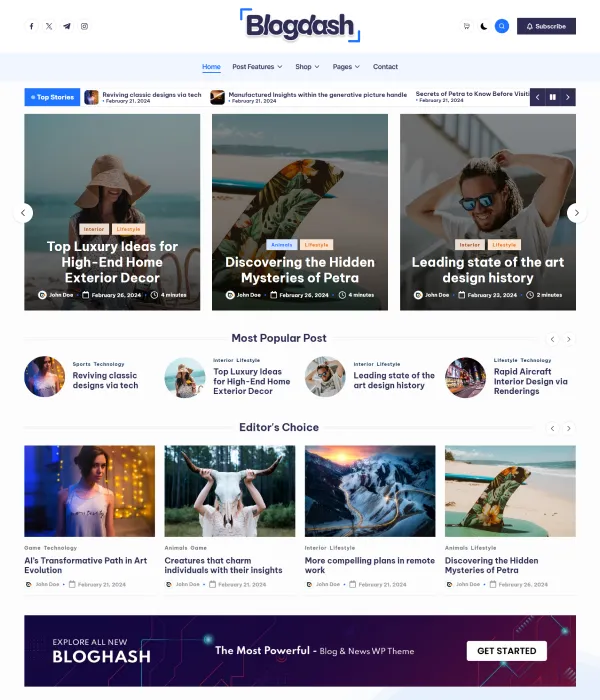This screenshot has width=600, height=700.
Task: Select the Home menu item
Action: coord(211,67)
